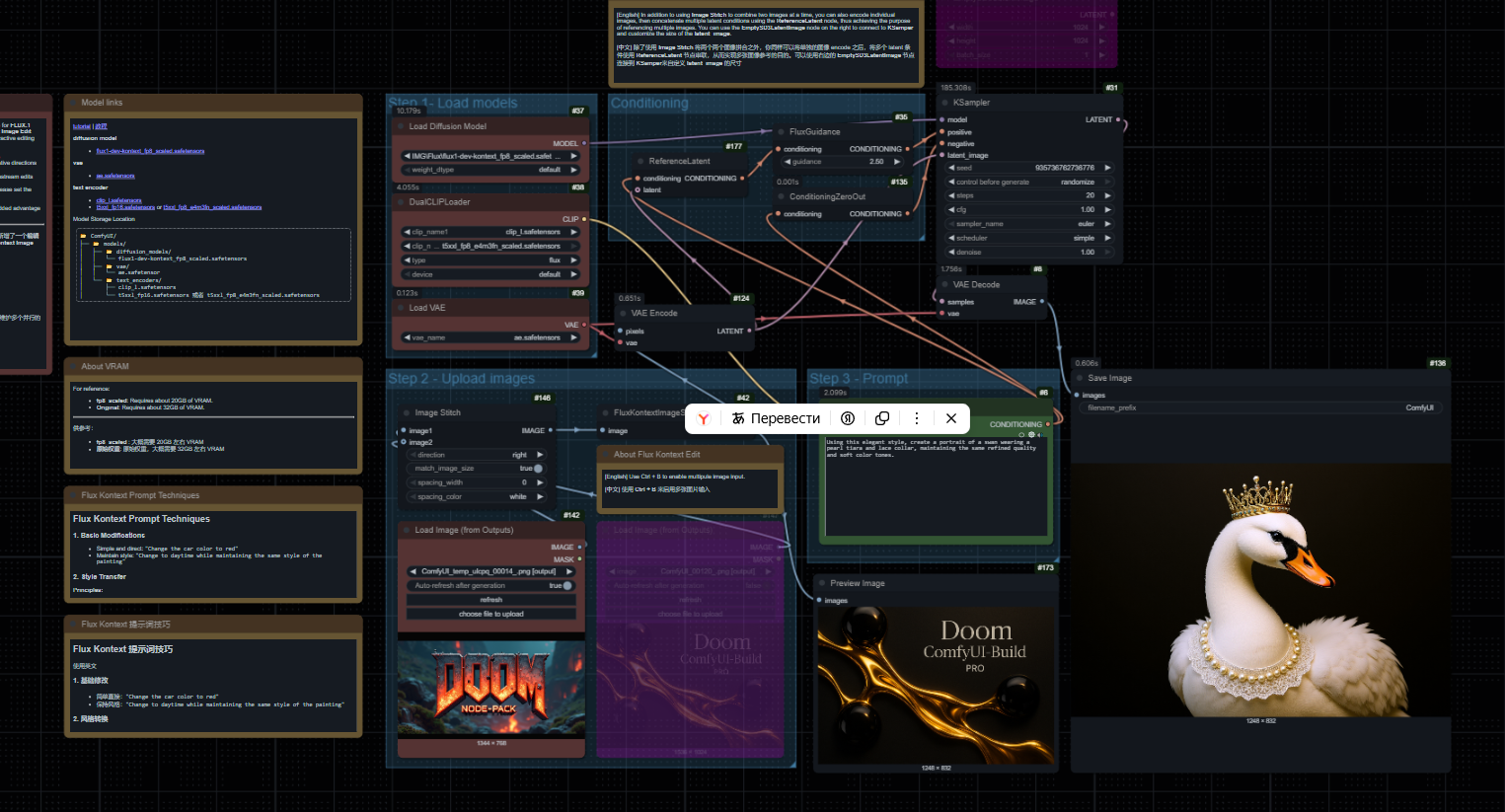Increase the steps value using right arrow

[x=1107, y=195]
